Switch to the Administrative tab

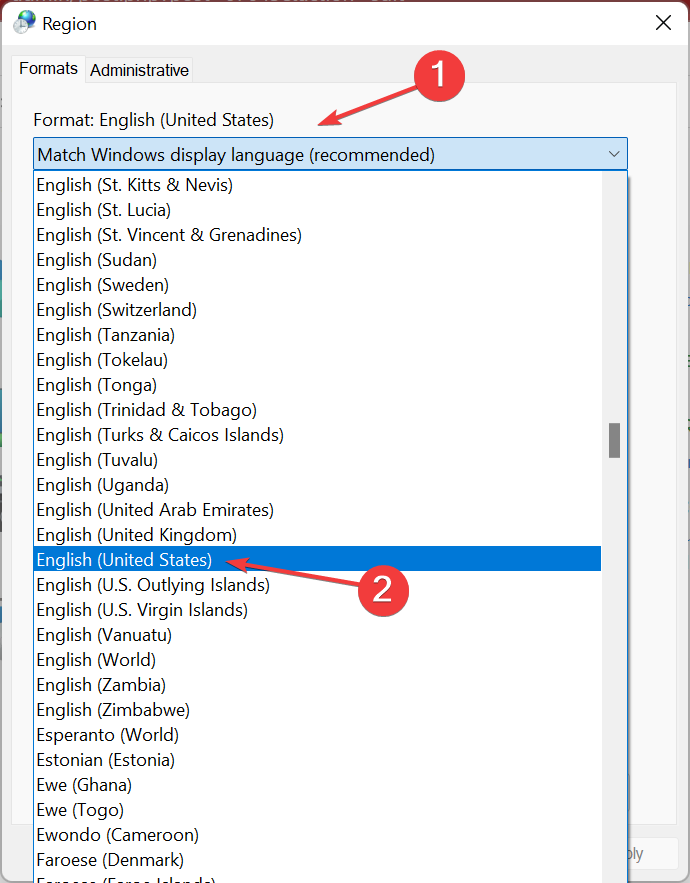tap(139, 70)
